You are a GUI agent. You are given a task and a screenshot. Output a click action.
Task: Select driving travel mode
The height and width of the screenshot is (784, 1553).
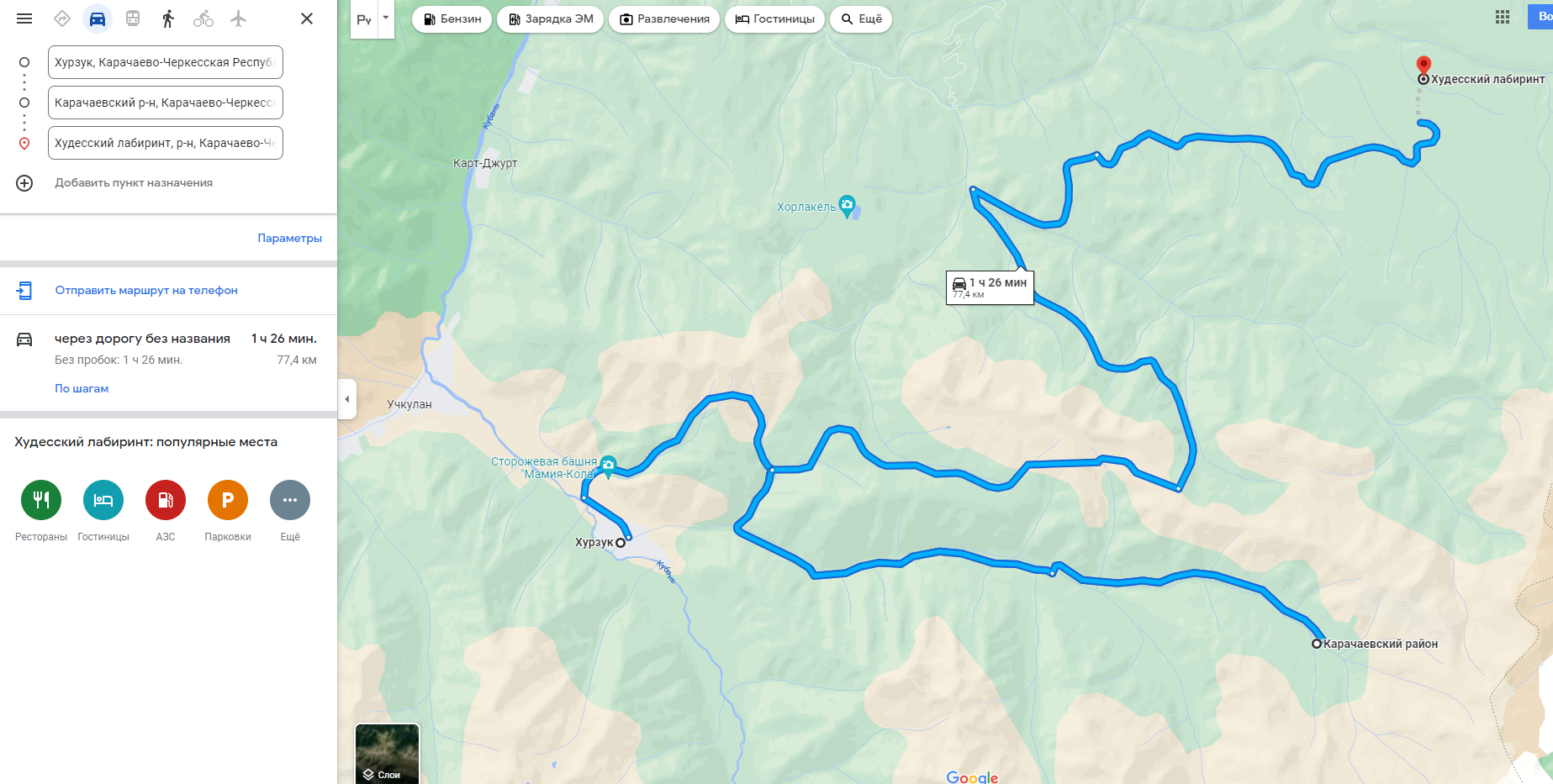(98, 18)
